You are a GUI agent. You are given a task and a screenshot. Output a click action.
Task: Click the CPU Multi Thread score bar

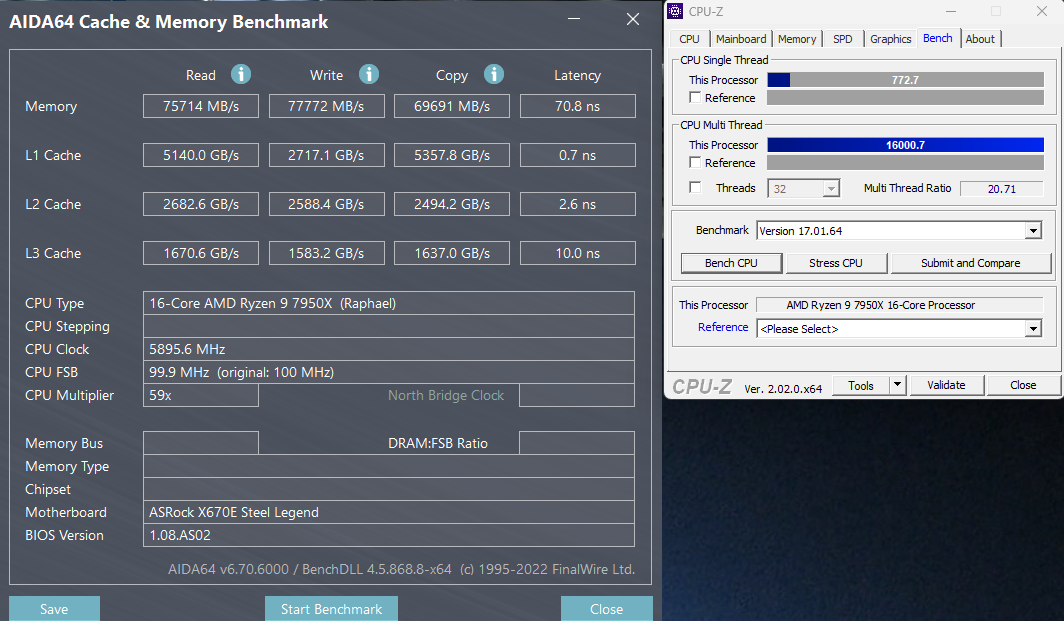tap(905, 145)
